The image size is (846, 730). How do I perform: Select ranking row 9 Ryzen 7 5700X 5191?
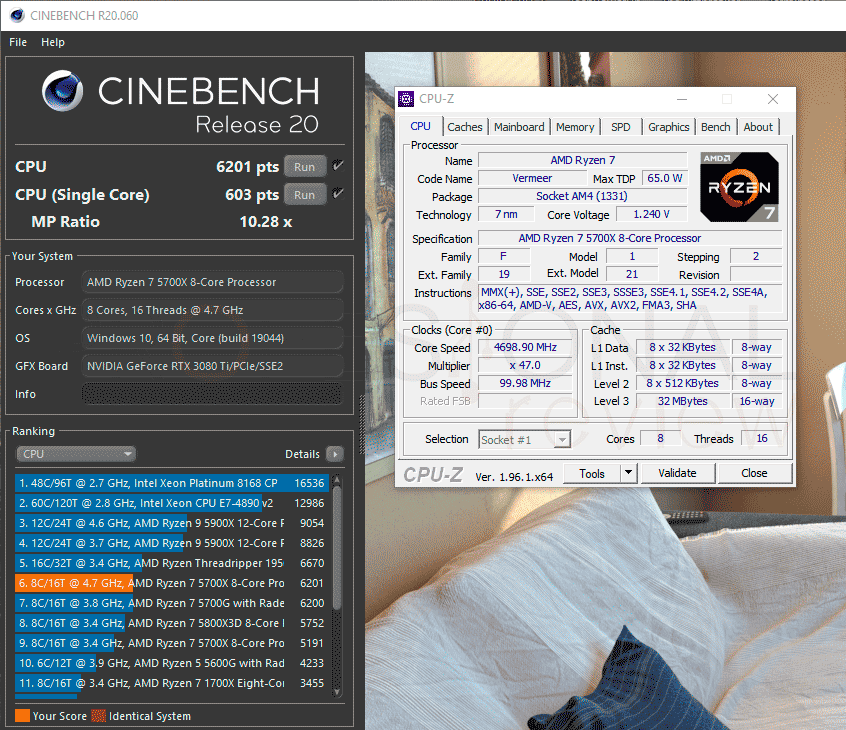(172, 643)
